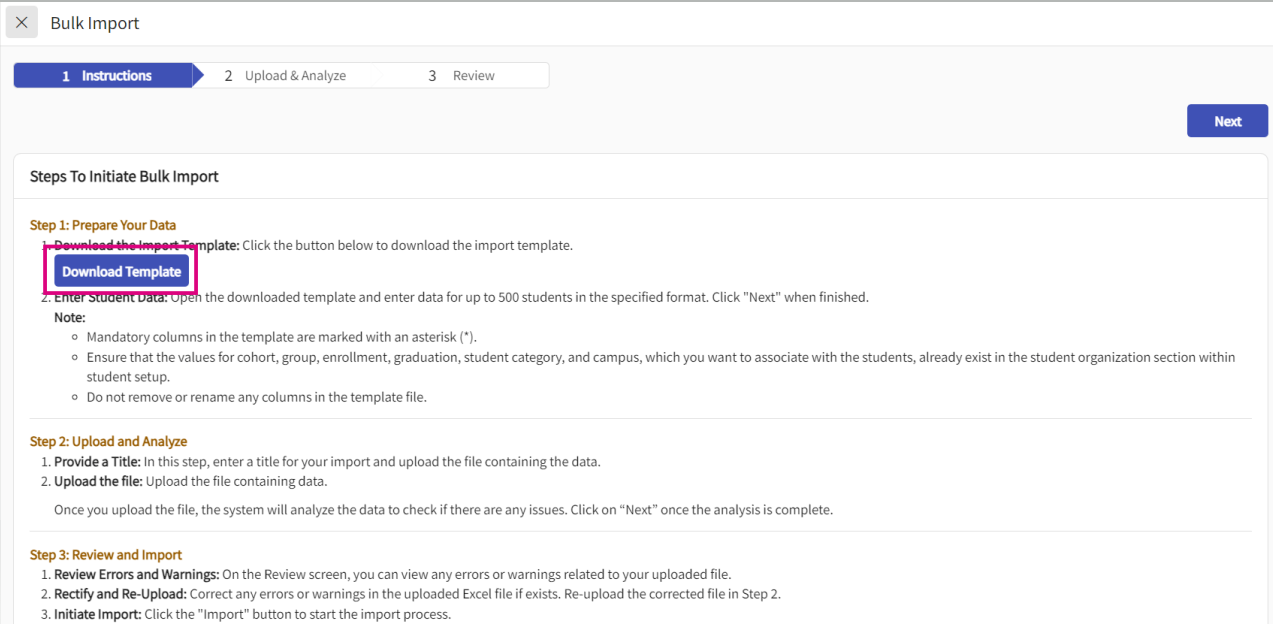Select the Step 2: Upload and Analyze heading
The width and height of the screenshot is (1273, 624).
coord(108,441)
